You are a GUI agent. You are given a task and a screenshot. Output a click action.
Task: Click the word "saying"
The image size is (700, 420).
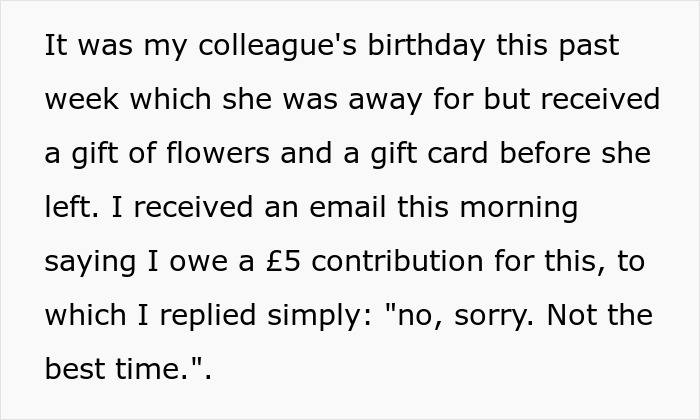(90, 263)
